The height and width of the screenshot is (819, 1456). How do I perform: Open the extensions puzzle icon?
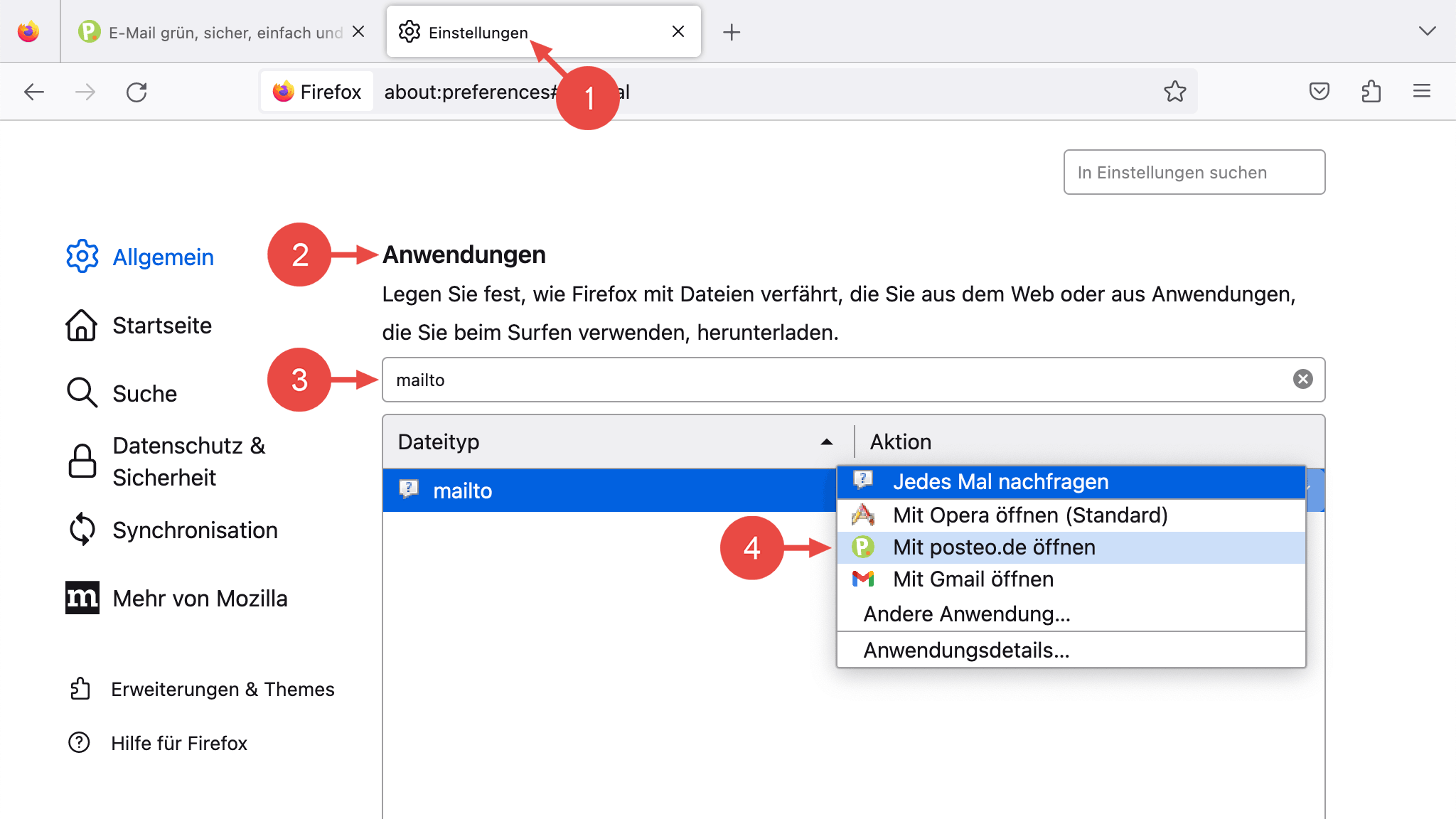coord(1371,92)
